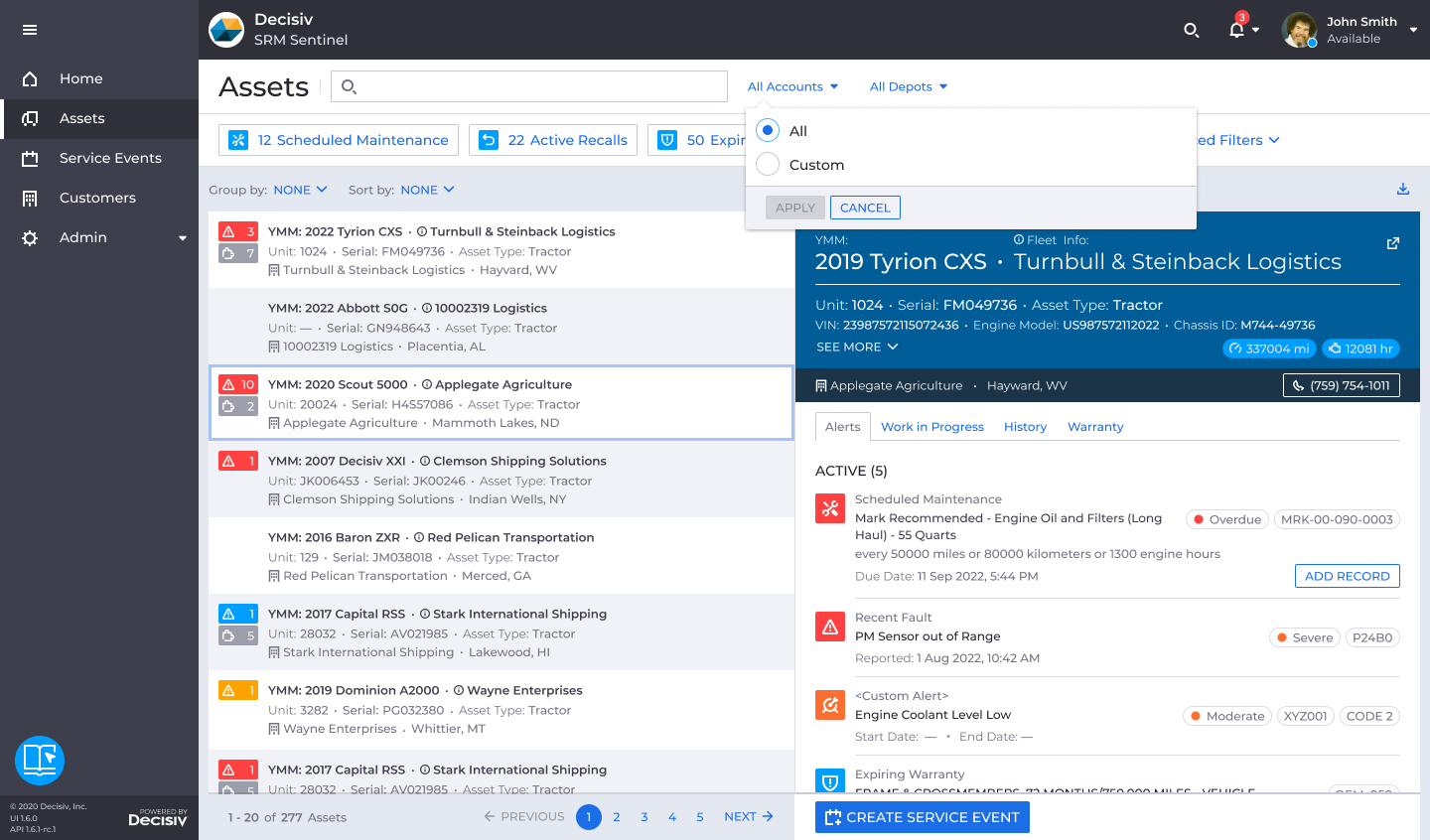Click the red alert badge showing 10

point(238,384)
